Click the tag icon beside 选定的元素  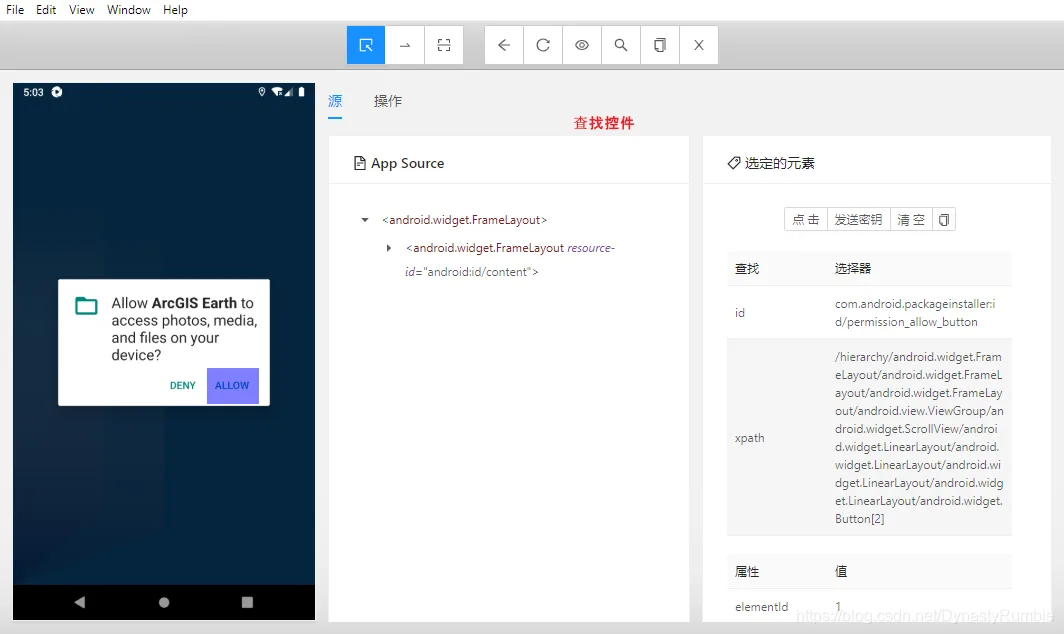coord(734,163)
